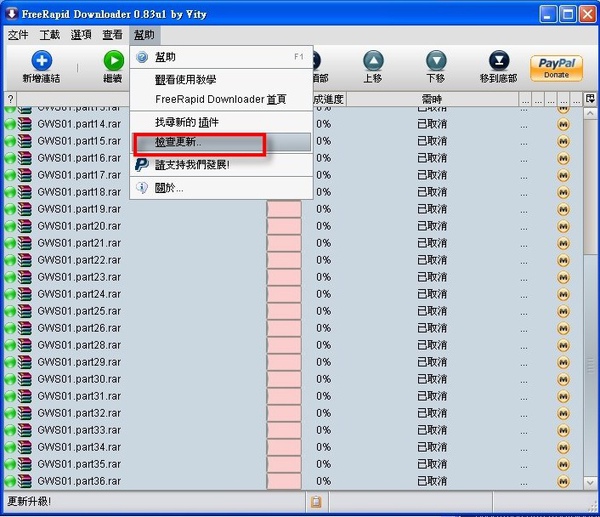Click the 需時 column header
The height and width of the screenshot is (517, 600).
click(x=431, y=99)
